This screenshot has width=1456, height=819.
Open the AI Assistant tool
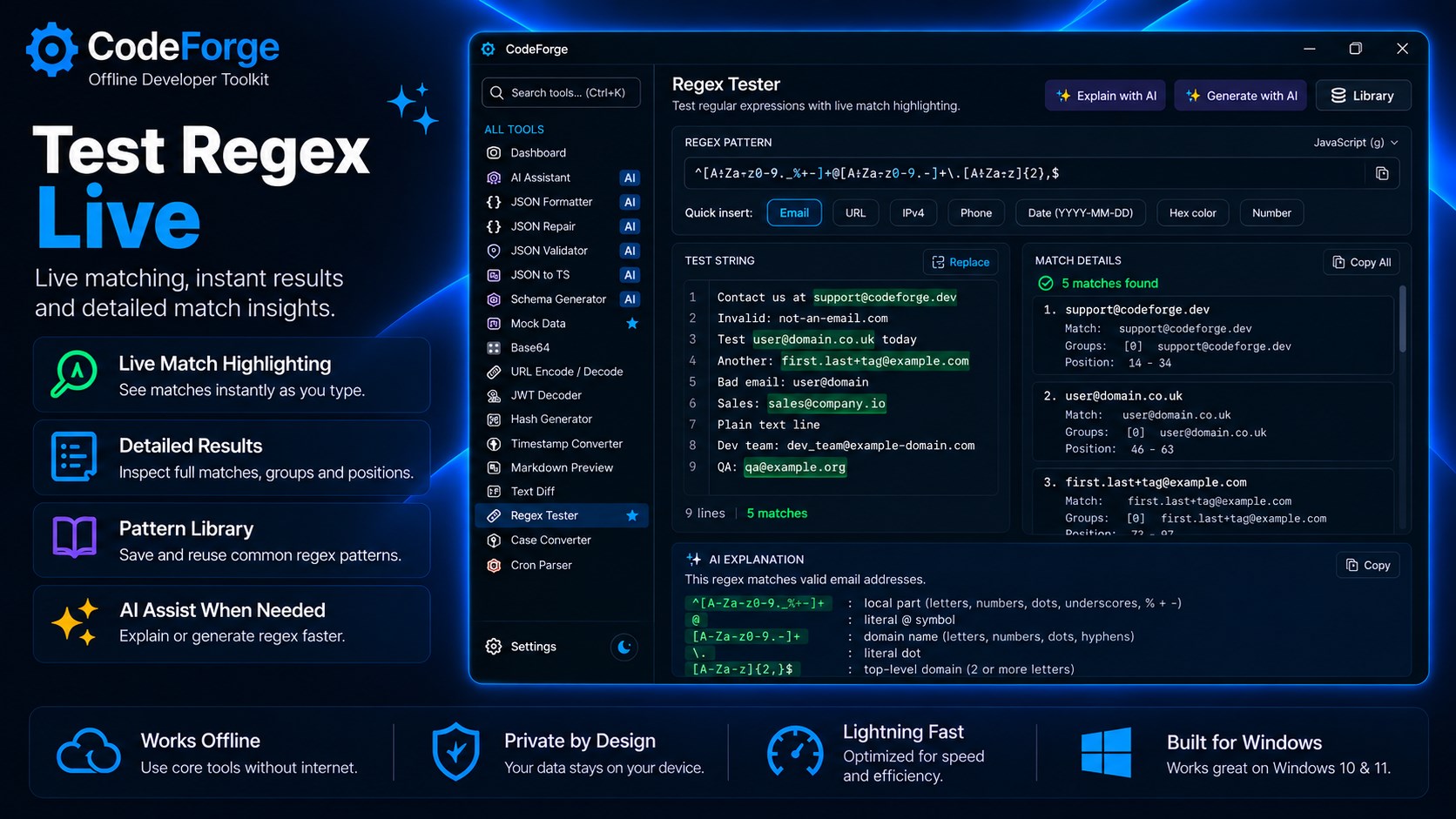(562, 178)
